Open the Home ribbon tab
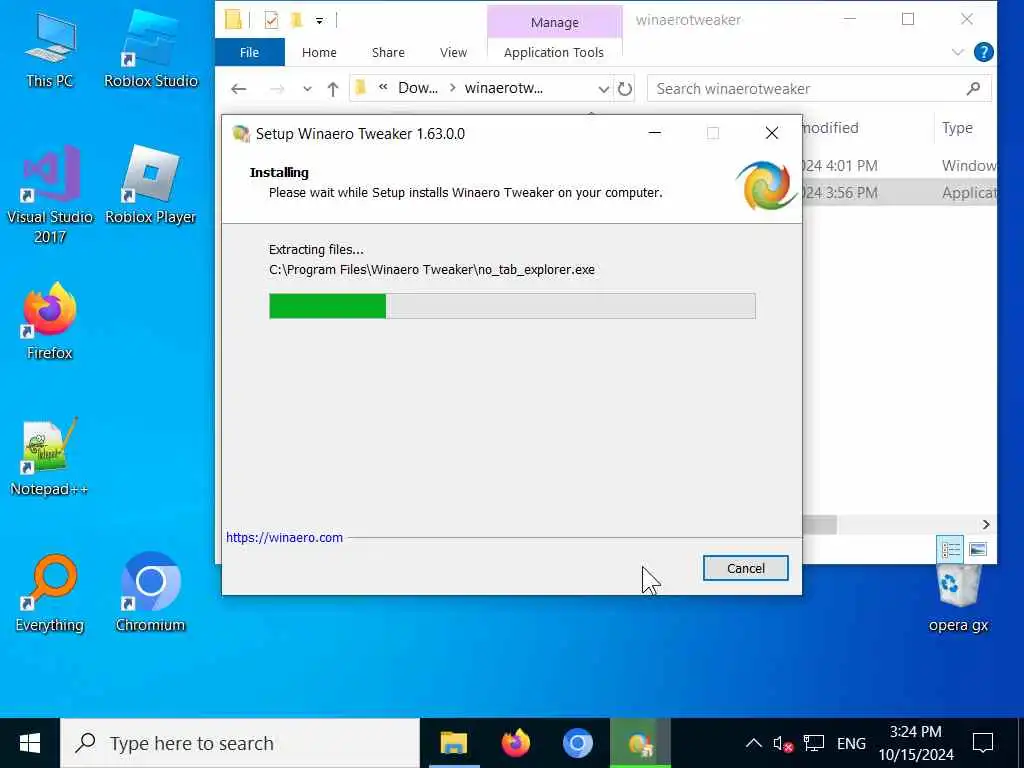Image resolution: width=1024 pixels, height=768 pixels. click(319, 52)
